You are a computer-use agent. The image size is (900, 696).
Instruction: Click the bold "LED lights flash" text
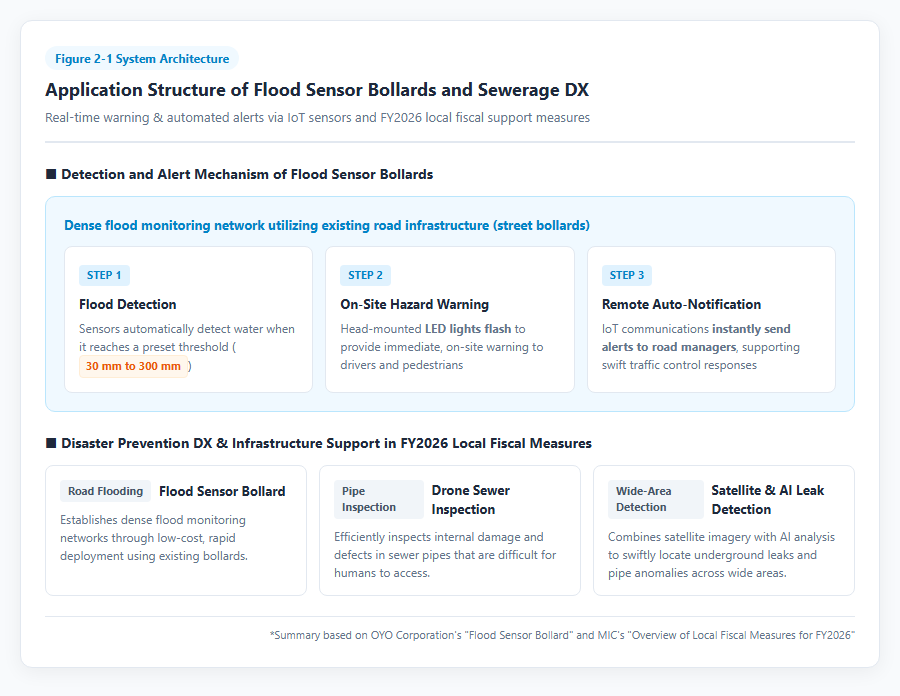point(468,329)
